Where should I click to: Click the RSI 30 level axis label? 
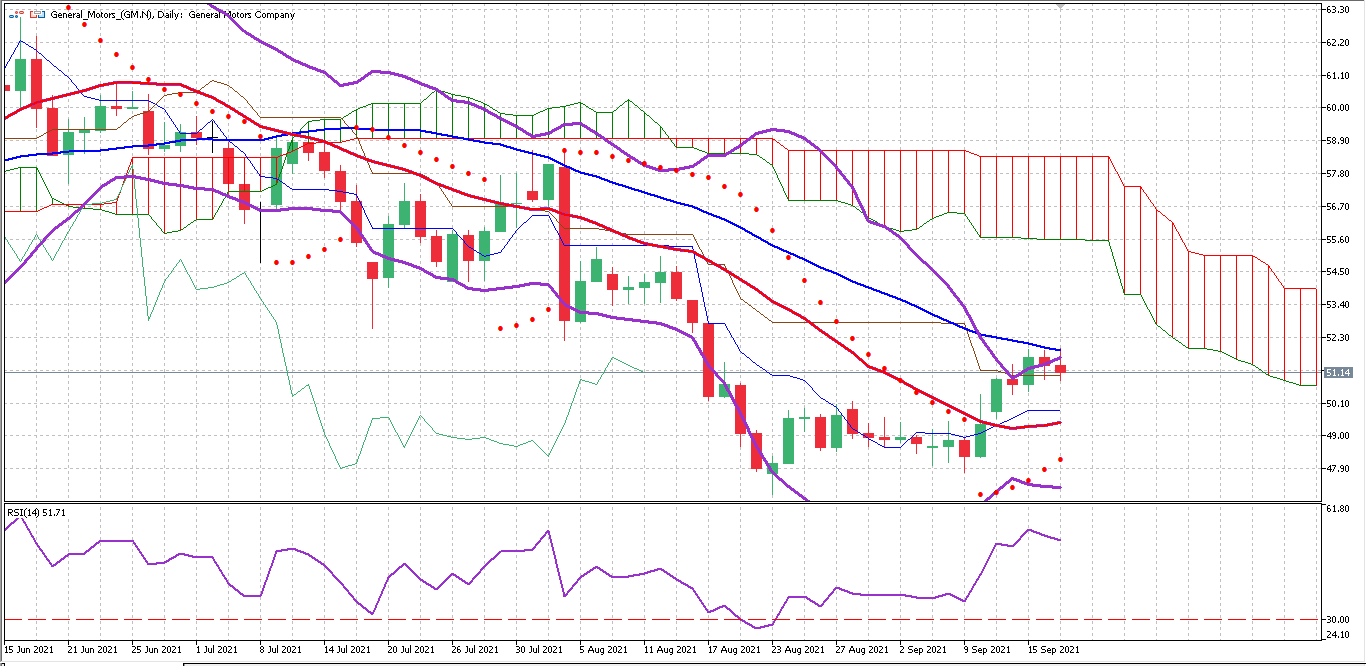click(1337, 619)
